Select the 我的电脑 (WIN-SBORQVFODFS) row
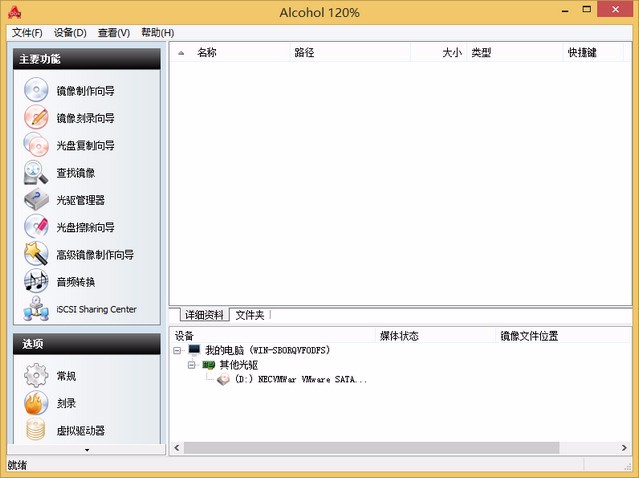The height and width of the screenshot is (478, 639). click(267, 350)
